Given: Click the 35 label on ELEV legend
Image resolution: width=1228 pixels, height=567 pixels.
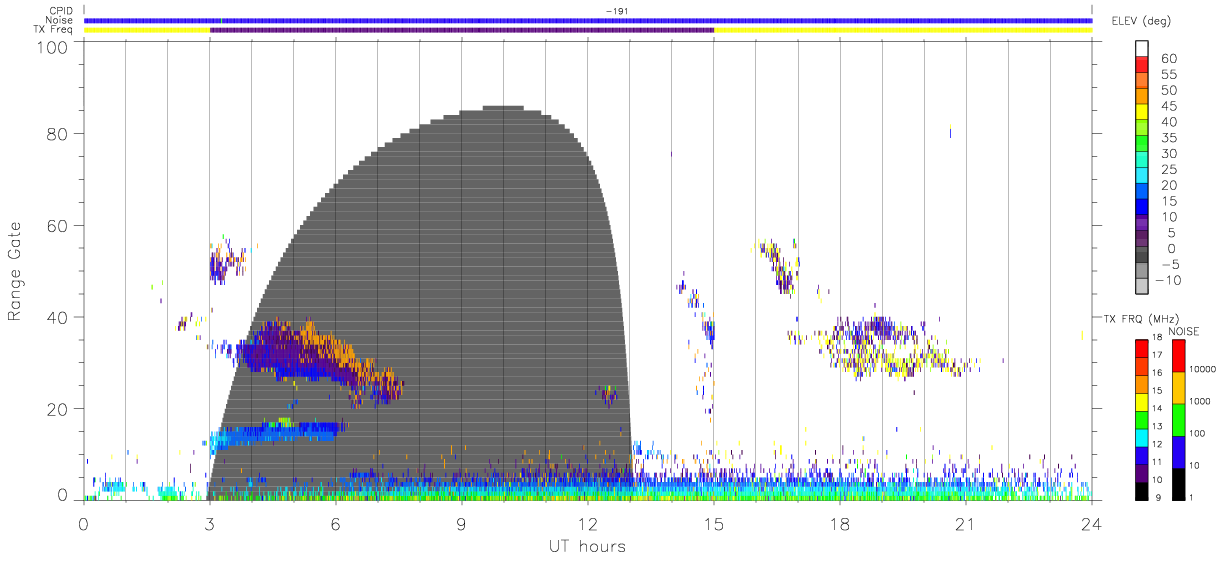Looking at the screenshot, I should tap(1168, 138).
